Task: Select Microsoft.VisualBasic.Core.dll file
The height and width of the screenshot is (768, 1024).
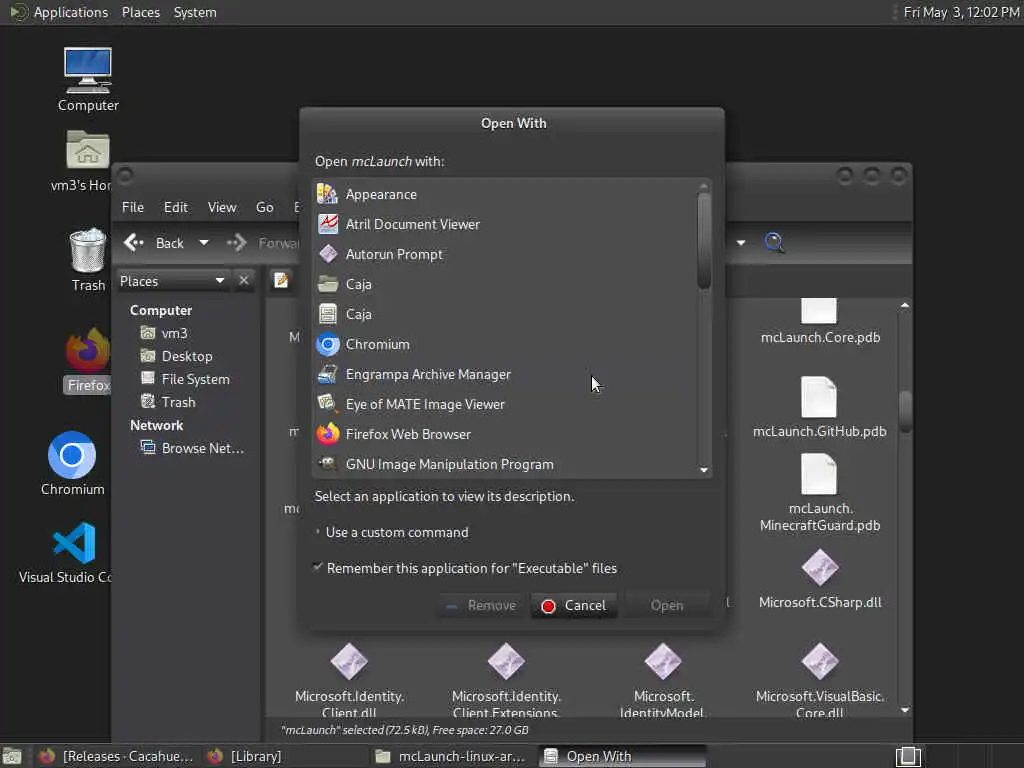Action: (x=820, y=680)
